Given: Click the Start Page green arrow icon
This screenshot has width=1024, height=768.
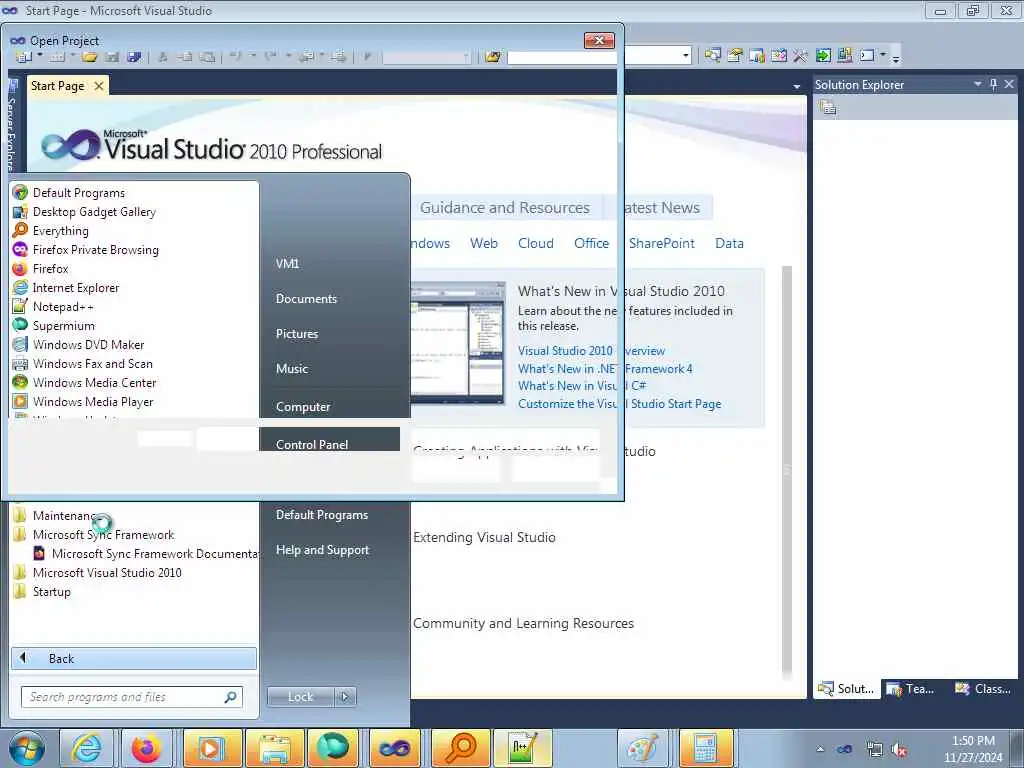Looking at the screenshot, I should 823,56.
